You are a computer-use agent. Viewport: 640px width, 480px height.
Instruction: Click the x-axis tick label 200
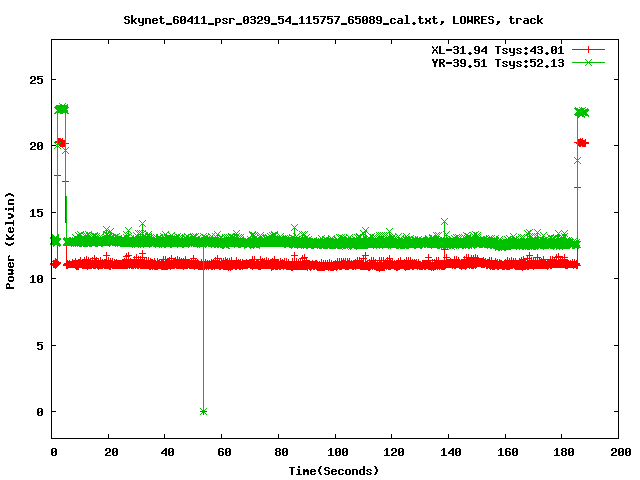pos(621,452)
